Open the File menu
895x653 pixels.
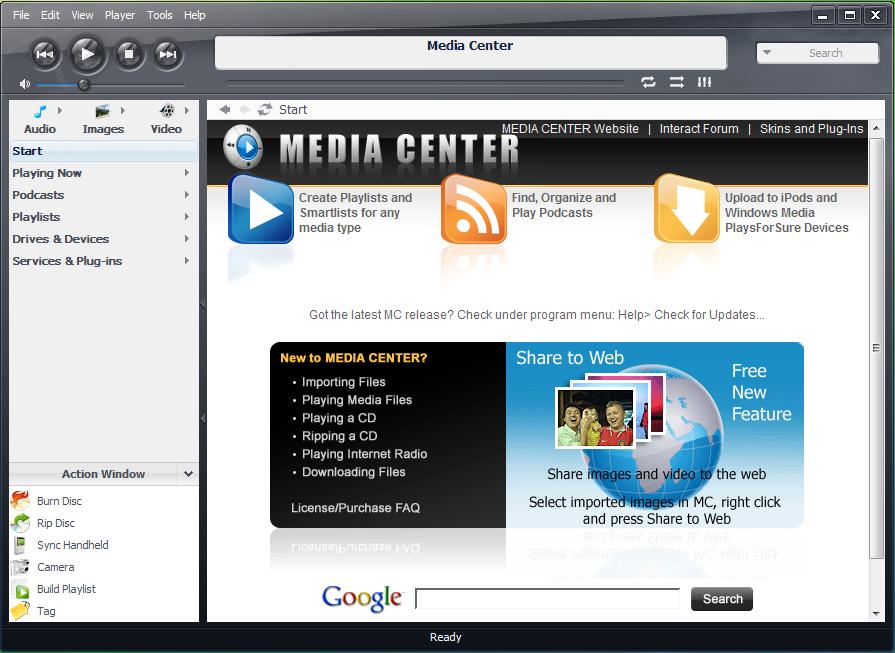tap(21, 15)
